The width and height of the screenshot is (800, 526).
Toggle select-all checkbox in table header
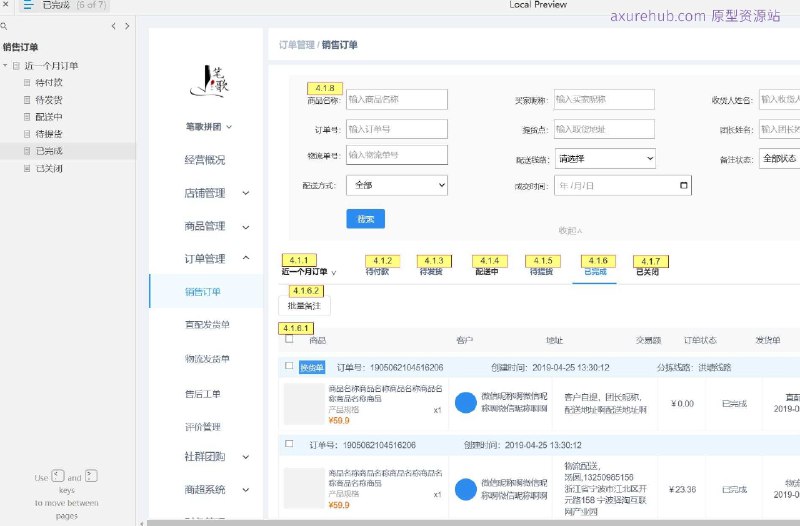[x=289, y=339]
